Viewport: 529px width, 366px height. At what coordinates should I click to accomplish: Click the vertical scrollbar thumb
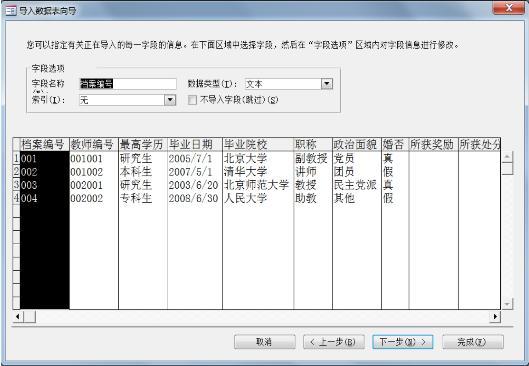tap(507, 168)
